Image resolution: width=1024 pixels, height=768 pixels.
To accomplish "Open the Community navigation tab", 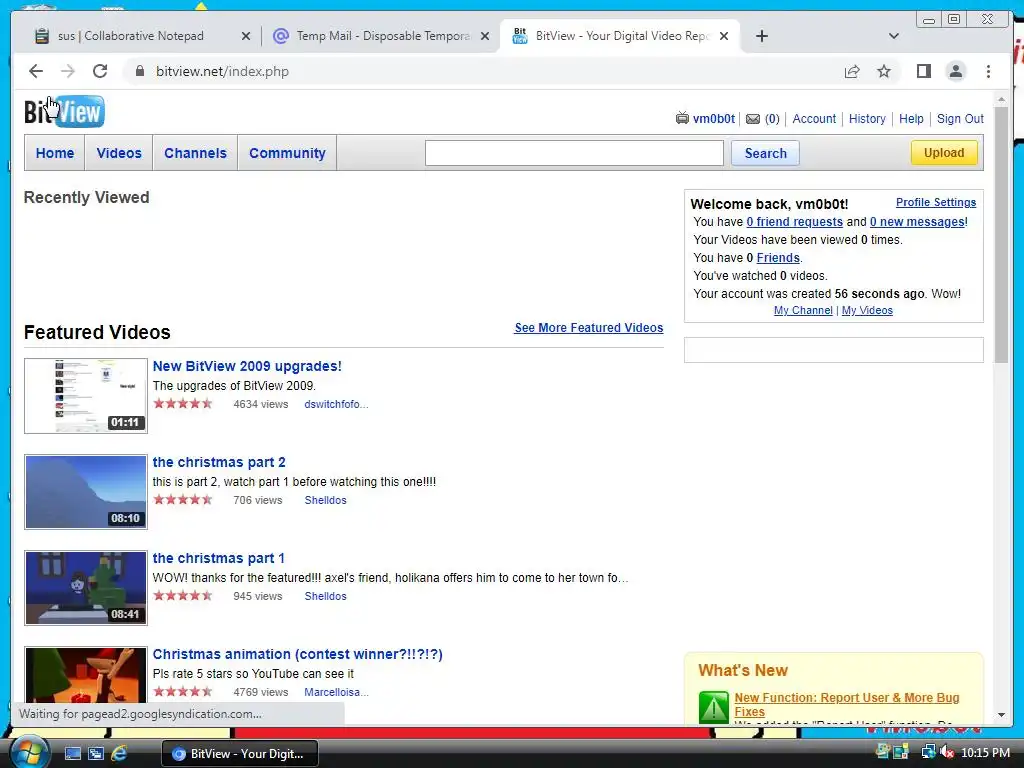I will 287,153.
